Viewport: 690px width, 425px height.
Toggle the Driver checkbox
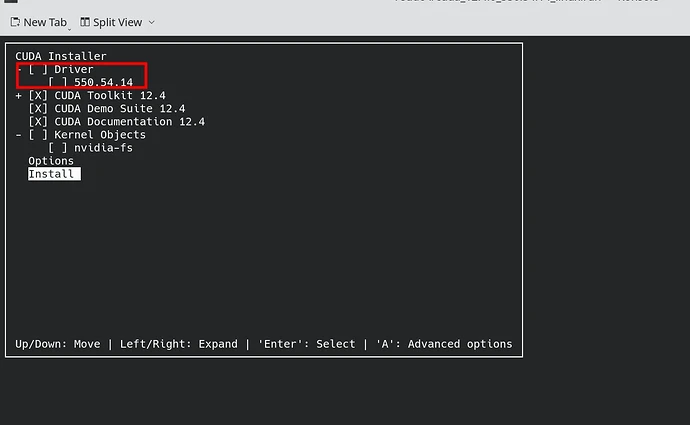(x=38, y=70)
